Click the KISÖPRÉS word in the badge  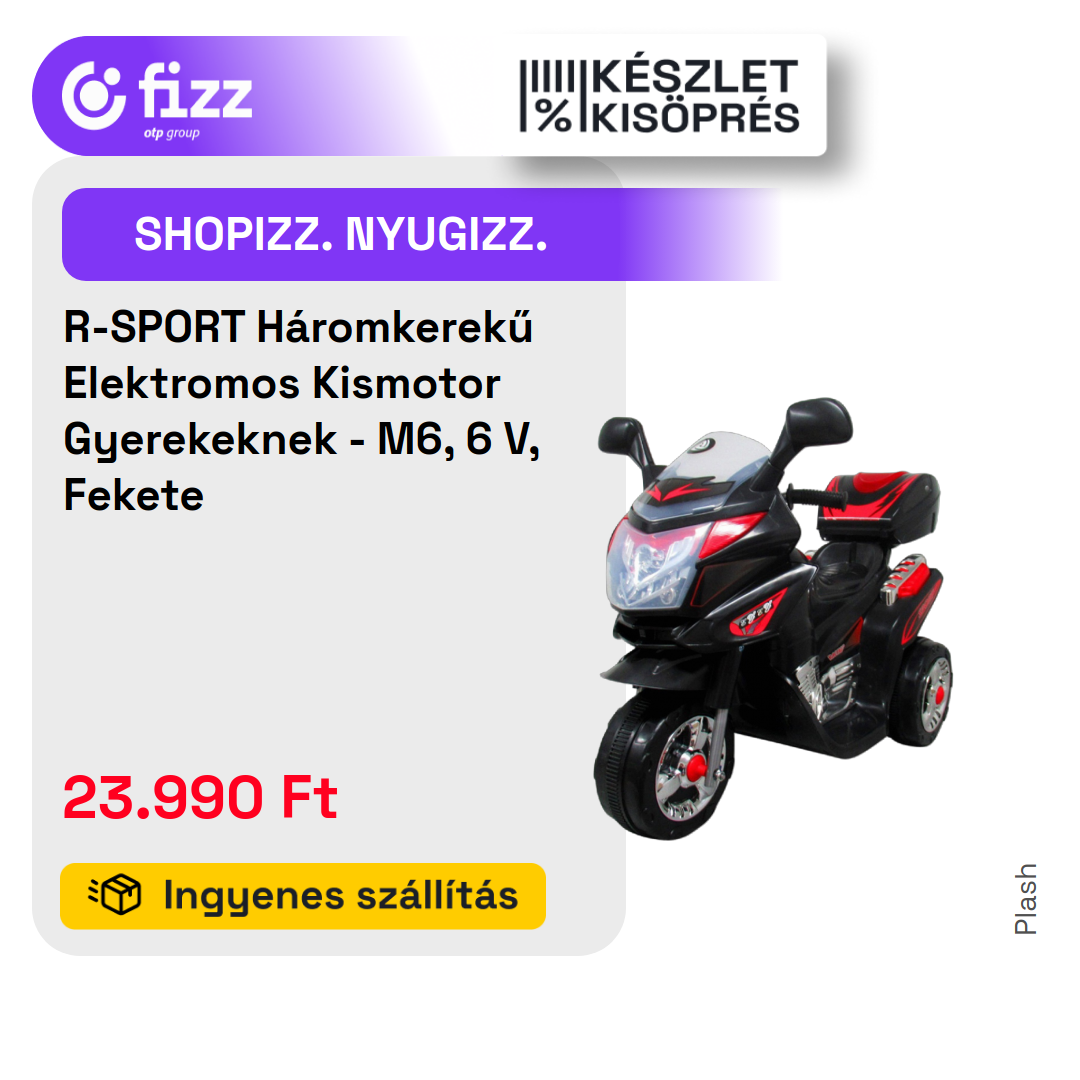point(696,117)
